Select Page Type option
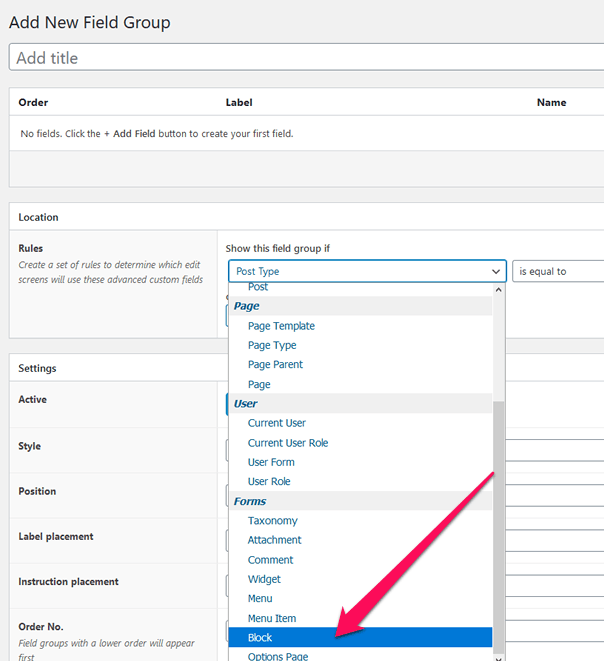Screen dimensions: 604x661 272,345
